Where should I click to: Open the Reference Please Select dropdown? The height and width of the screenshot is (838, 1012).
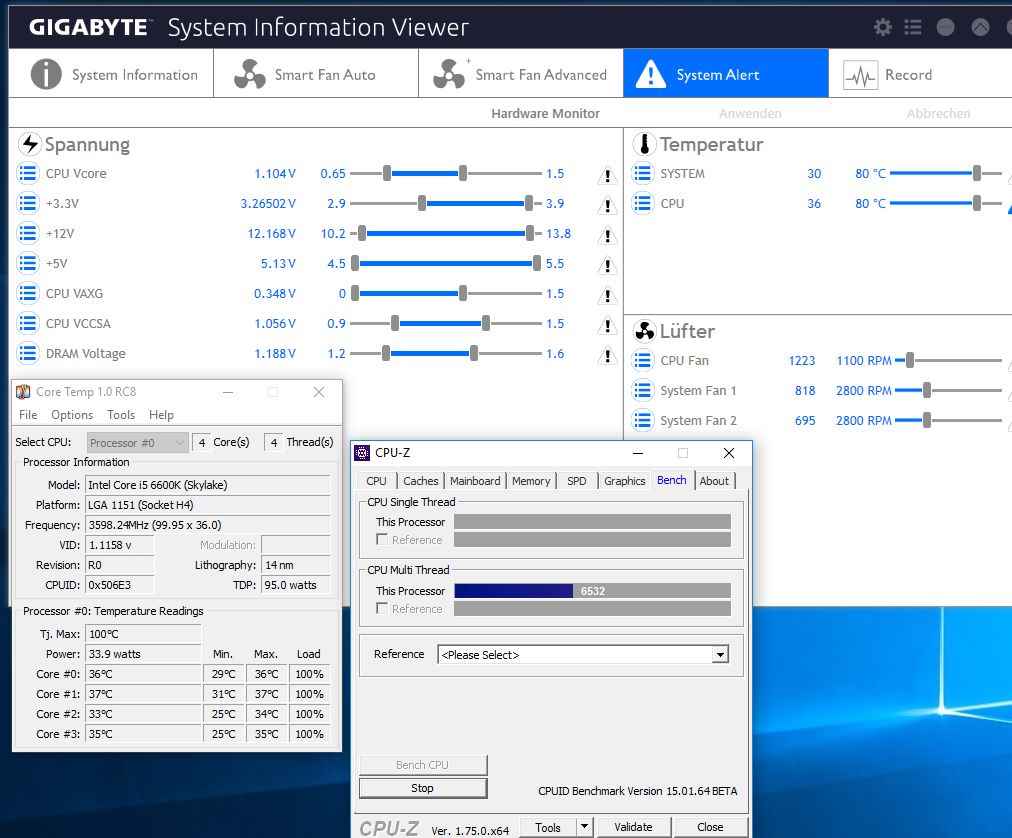(x=583, y=655)
